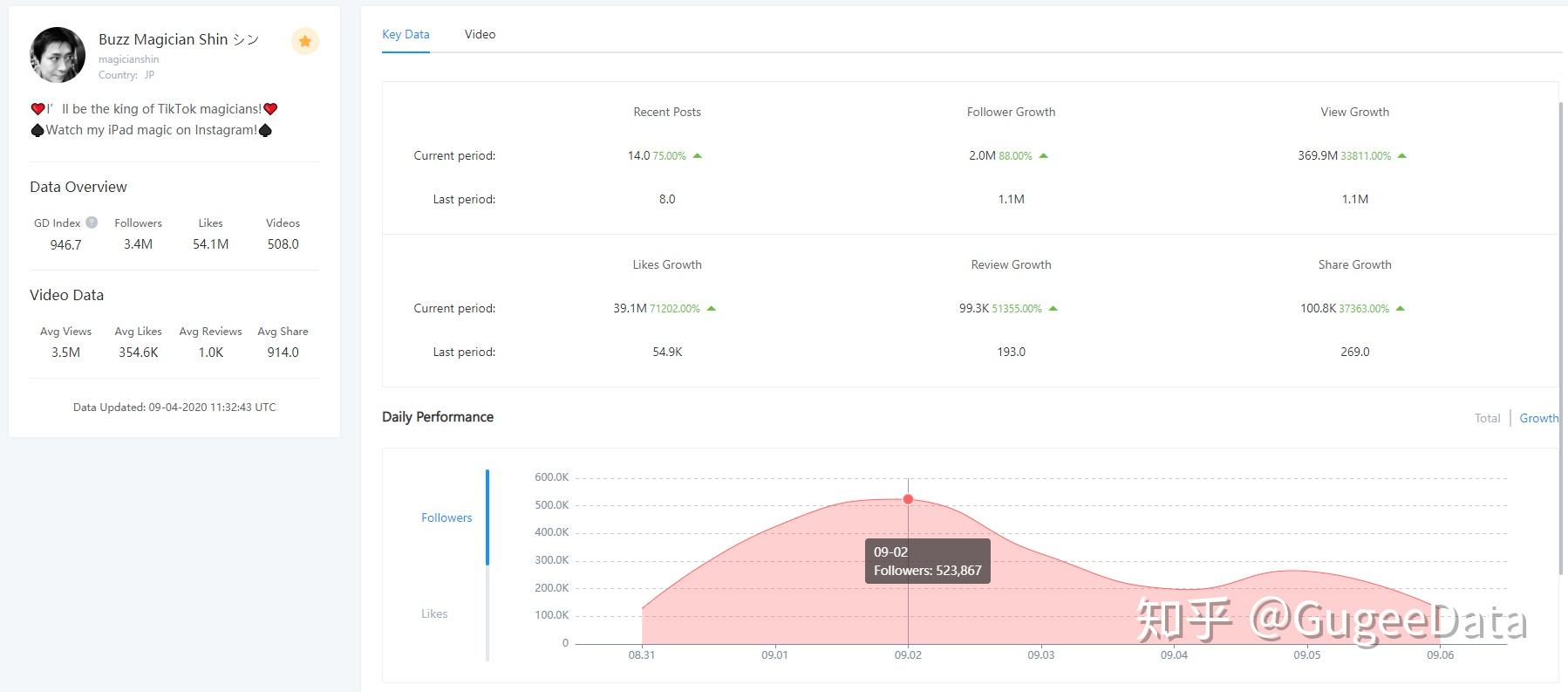Click the red 09-02 data point on chart
Screen dimensions: 1568x692
tap(908, 499)
